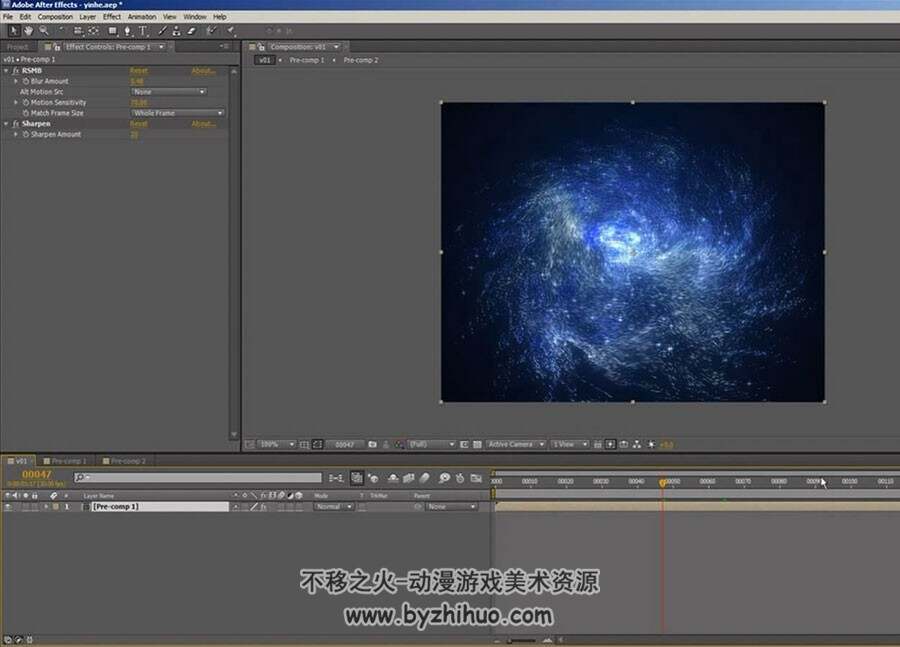Expand Blur Amount property

coord(16,82)
